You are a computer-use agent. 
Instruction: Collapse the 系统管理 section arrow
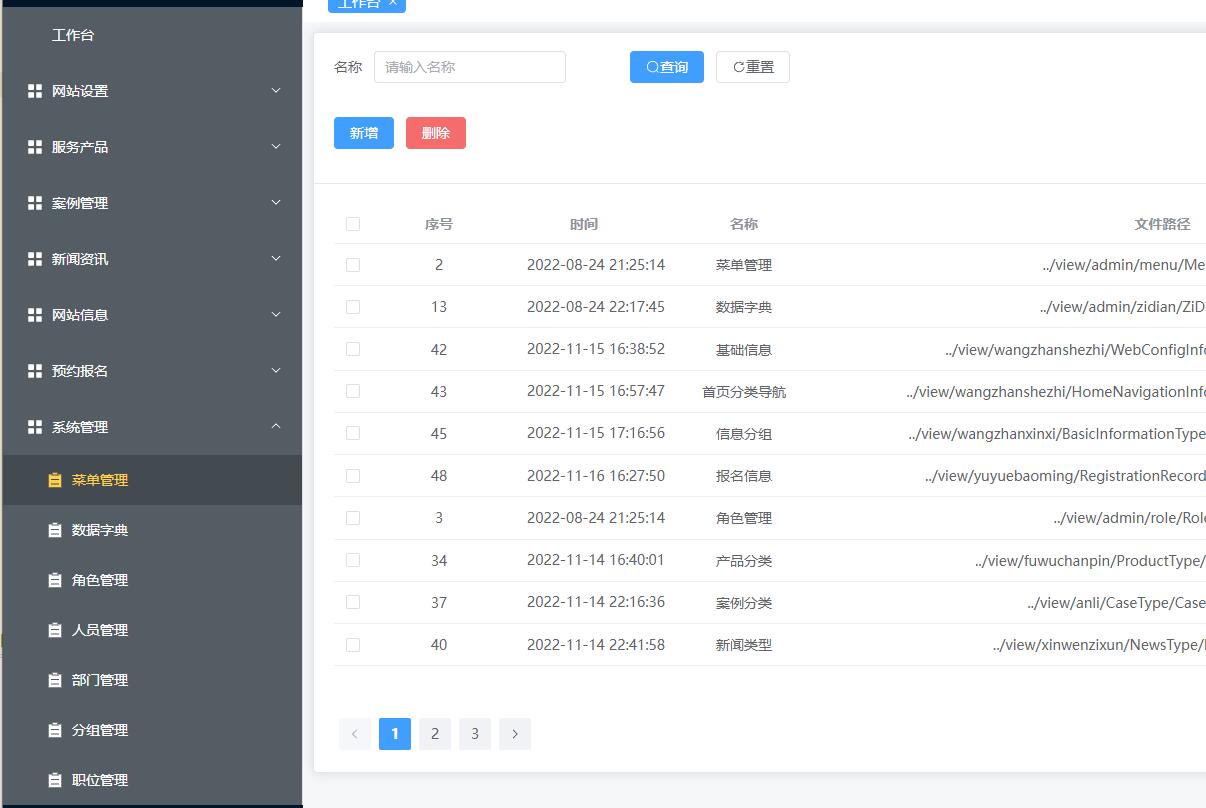[x=276, y=427]
